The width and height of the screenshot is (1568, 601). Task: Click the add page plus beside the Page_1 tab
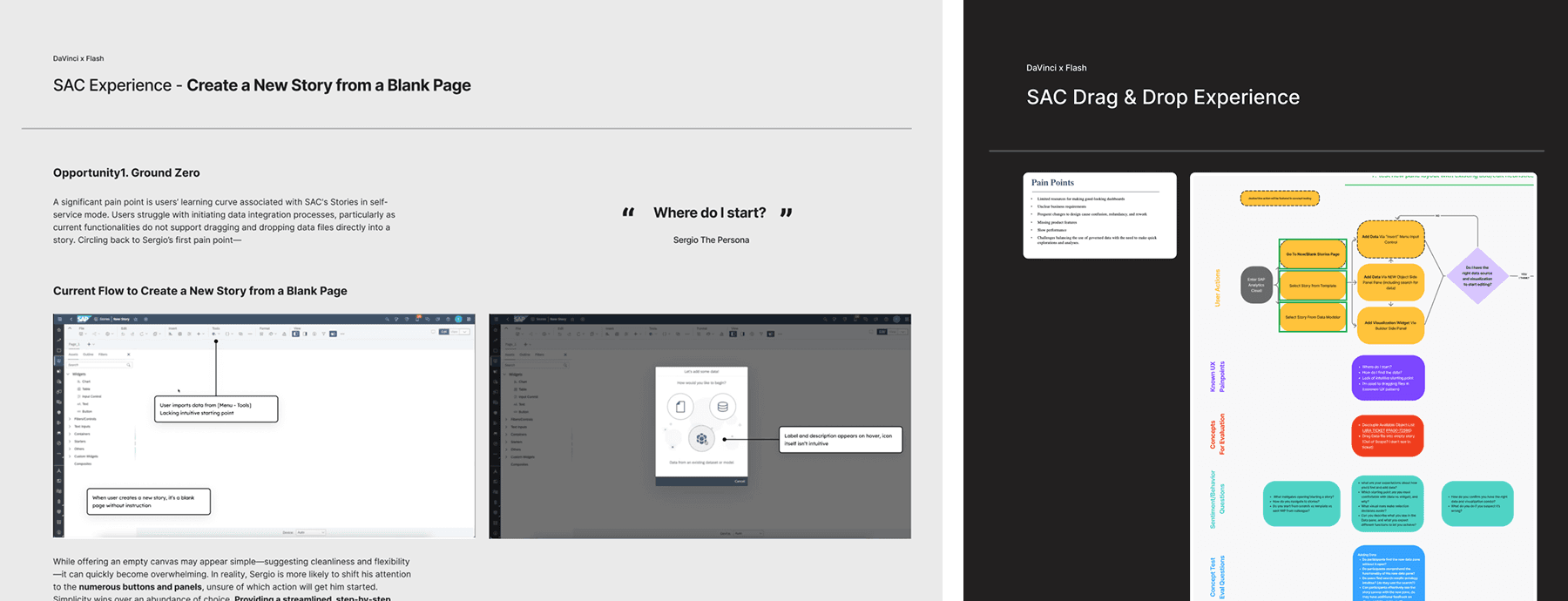click(x=89, y=344)
